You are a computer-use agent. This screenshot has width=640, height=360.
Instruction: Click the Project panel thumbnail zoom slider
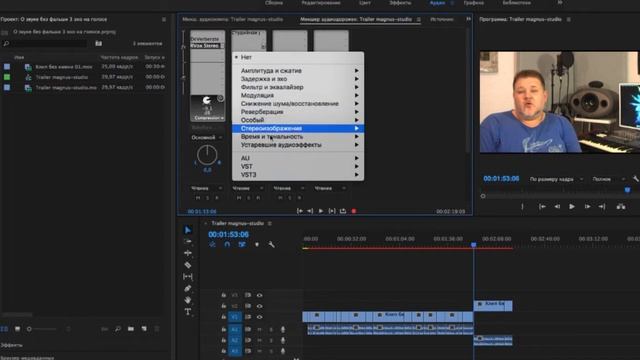point(42,329)
